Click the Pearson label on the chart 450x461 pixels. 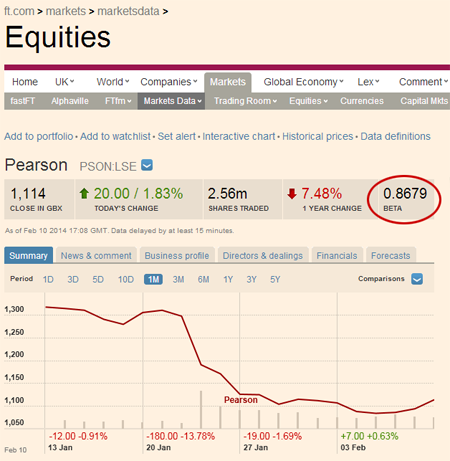coord(241,400)
